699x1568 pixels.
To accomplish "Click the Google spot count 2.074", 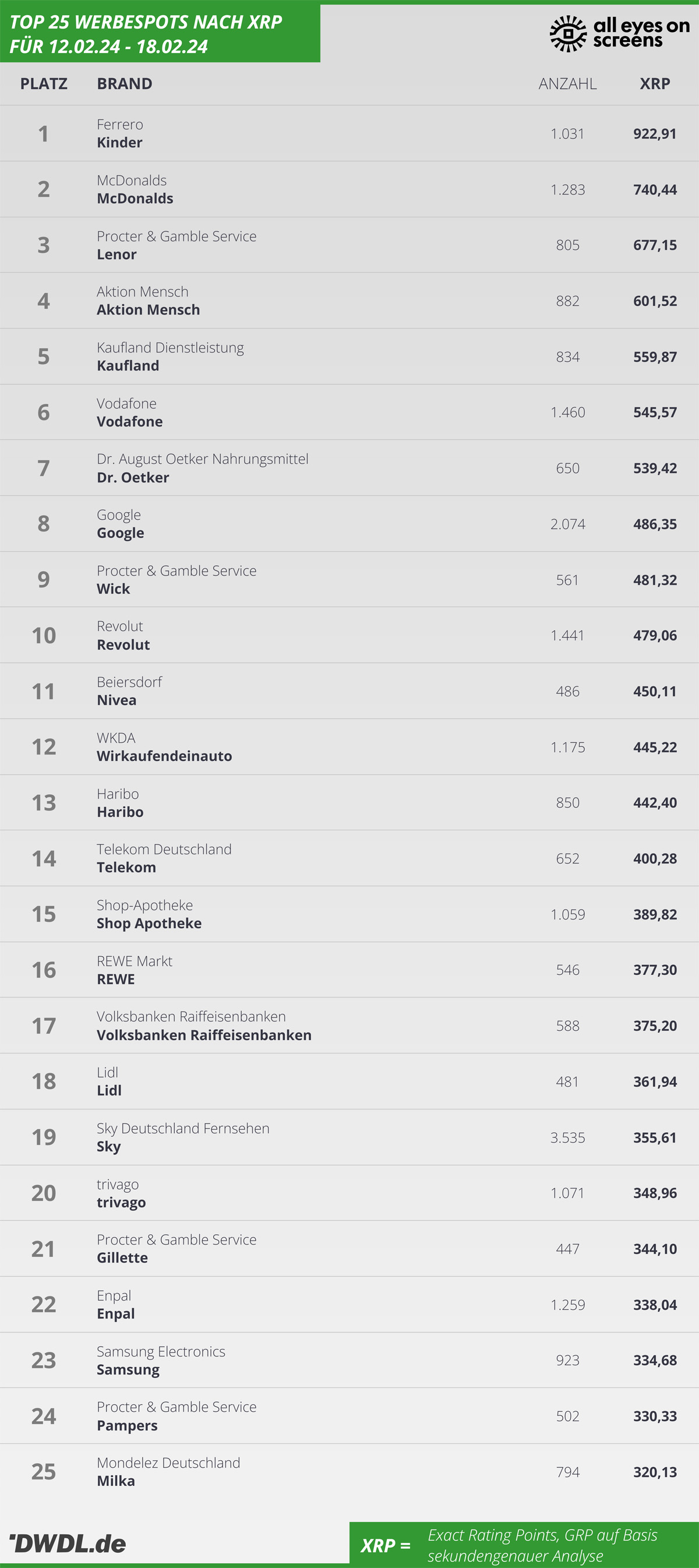I will [567, 524].
